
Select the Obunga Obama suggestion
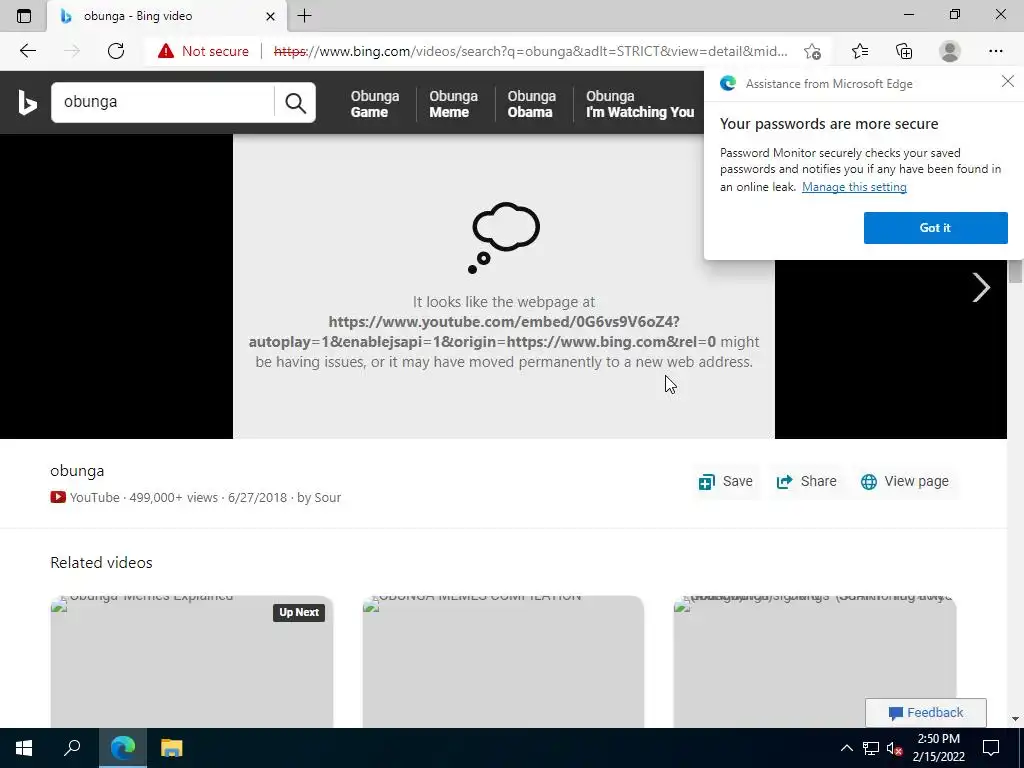pos(532,104)
